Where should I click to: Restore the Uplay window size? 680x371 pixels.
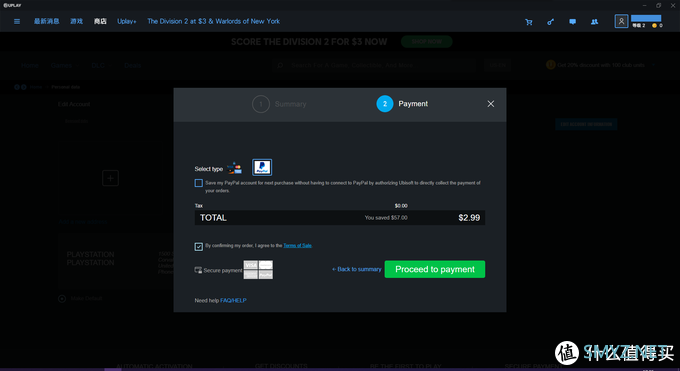[658, 6]
